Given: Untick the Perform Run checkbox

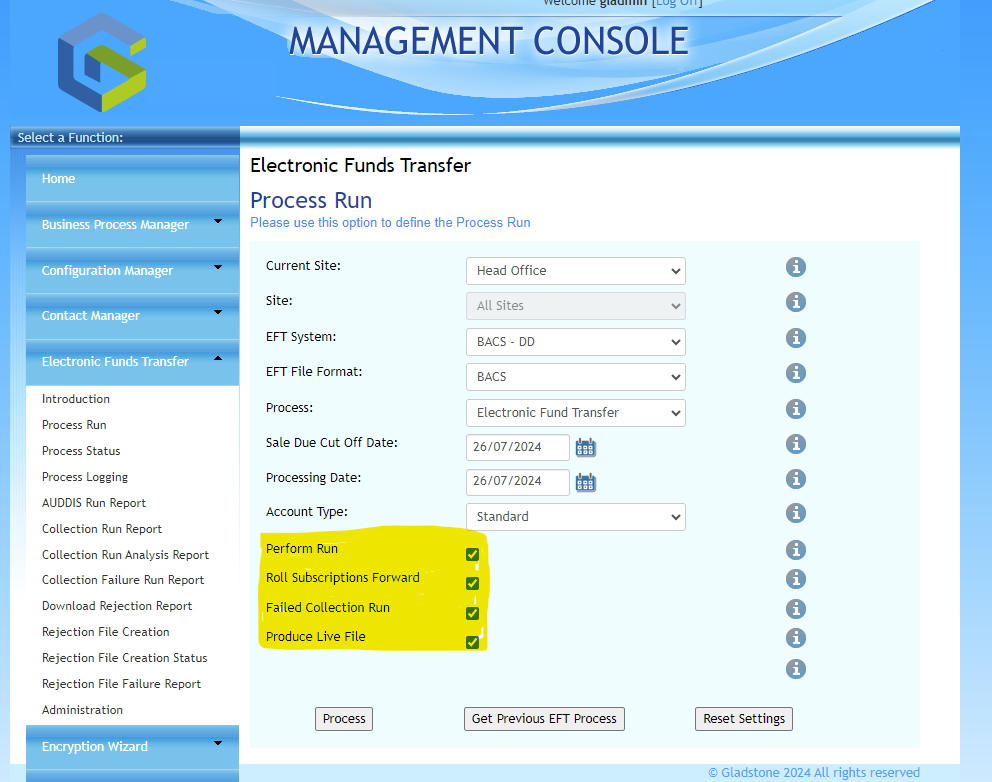Looking at the screenshot, I should 472,554.
